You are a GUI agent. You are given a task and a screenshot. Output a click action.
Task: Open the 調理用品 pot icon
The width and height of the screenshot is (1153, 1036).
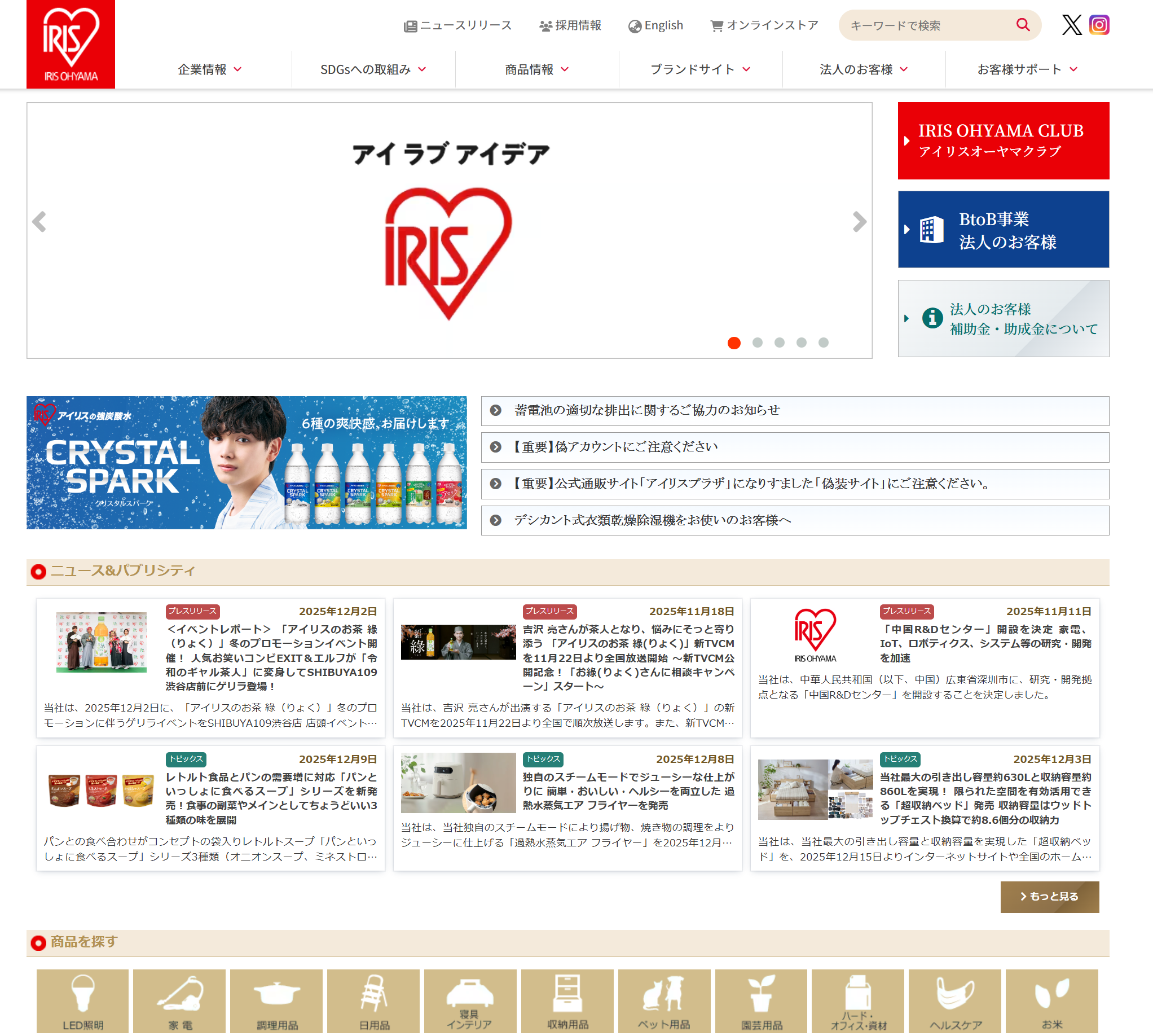tap(276, 1000)
